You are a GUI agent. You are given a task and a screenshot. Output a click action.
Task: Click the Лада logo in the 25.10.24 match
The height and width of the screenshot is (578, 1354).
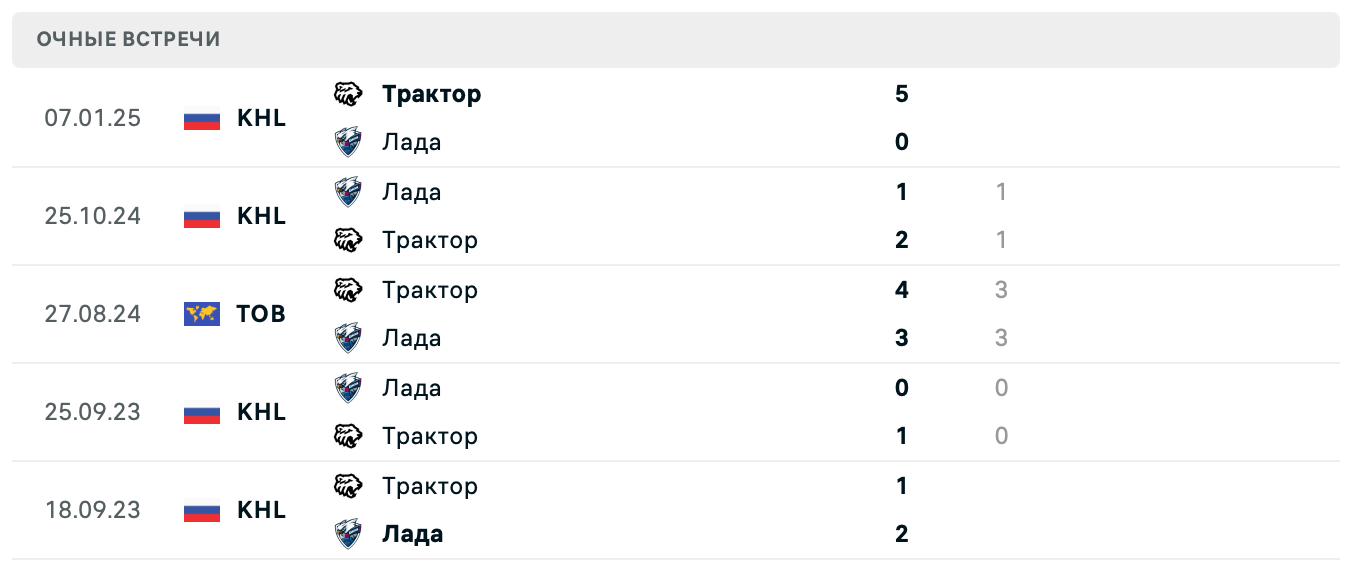(347, 191)
